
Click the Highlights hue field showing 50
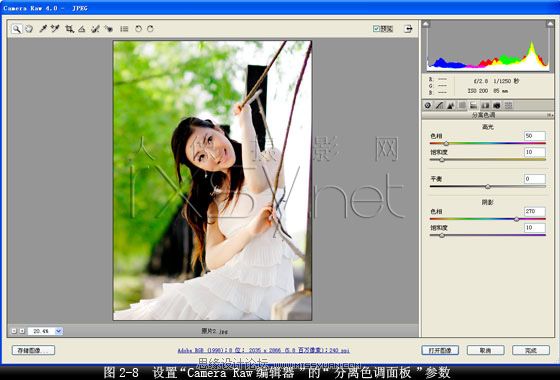pos(535,136)
